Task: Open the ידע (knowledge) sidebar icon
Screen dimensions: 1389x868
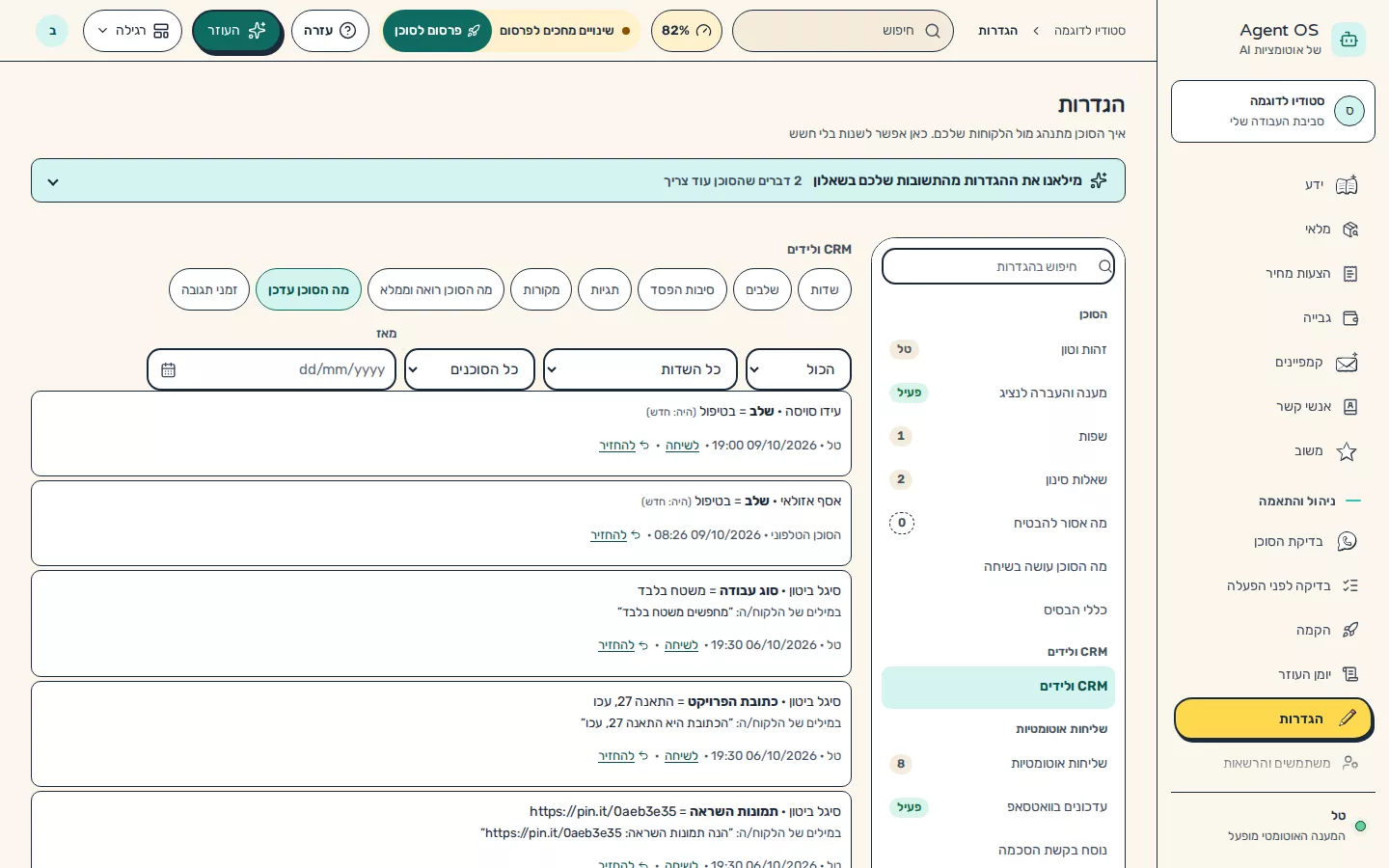Action: tap(1347, 185)
